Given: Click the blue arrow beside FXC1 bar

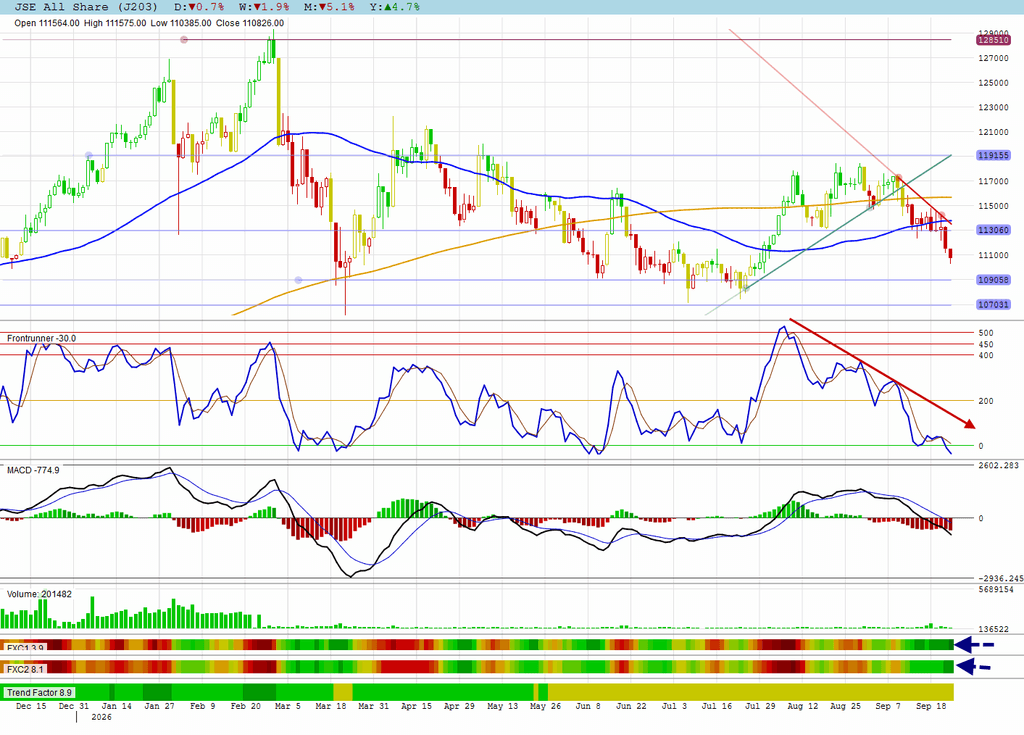Looking at the screenshot, I should click(x=974, y=645).
